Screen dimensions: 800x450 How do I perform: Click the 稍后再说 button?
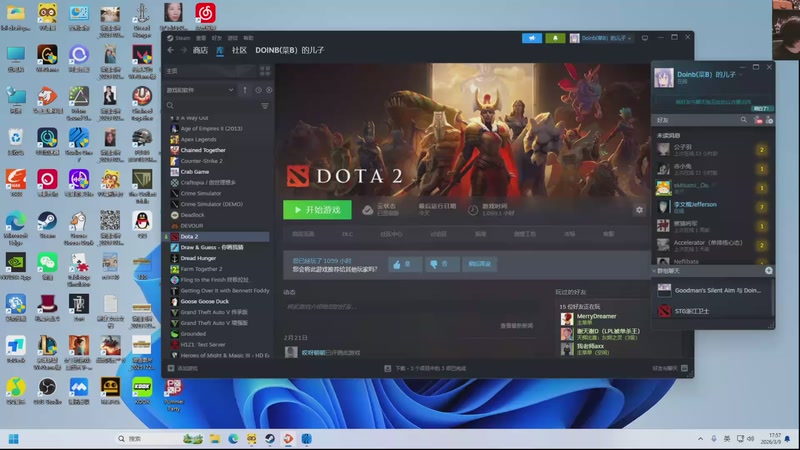480,264
